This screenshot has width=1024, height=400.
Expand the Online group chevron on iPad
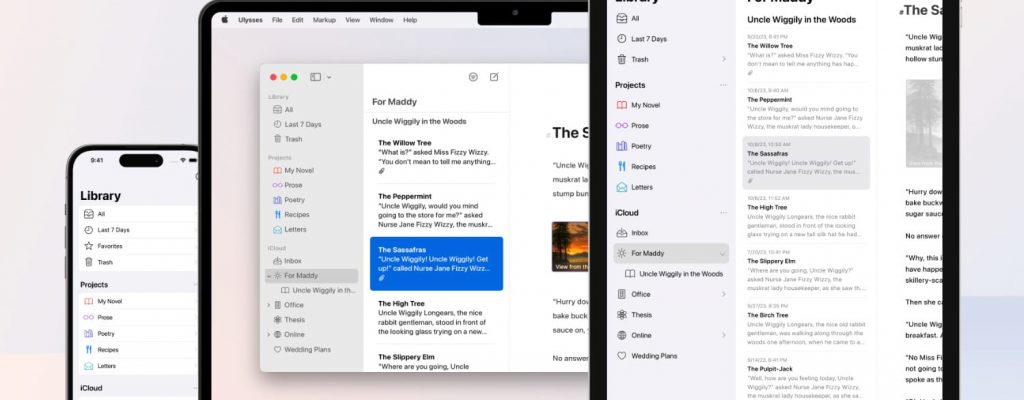(723, 335)
